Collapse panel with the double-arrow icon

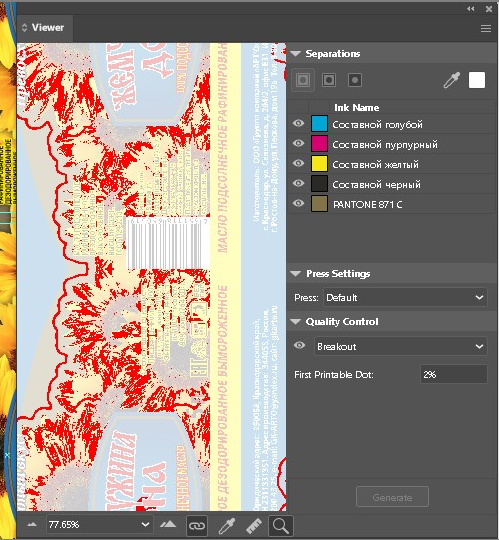471,9
